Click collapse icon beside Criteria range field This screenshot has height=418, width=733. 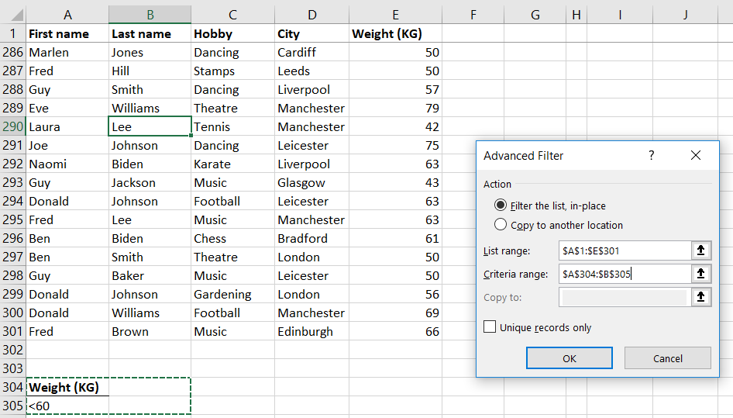point(701,273)
